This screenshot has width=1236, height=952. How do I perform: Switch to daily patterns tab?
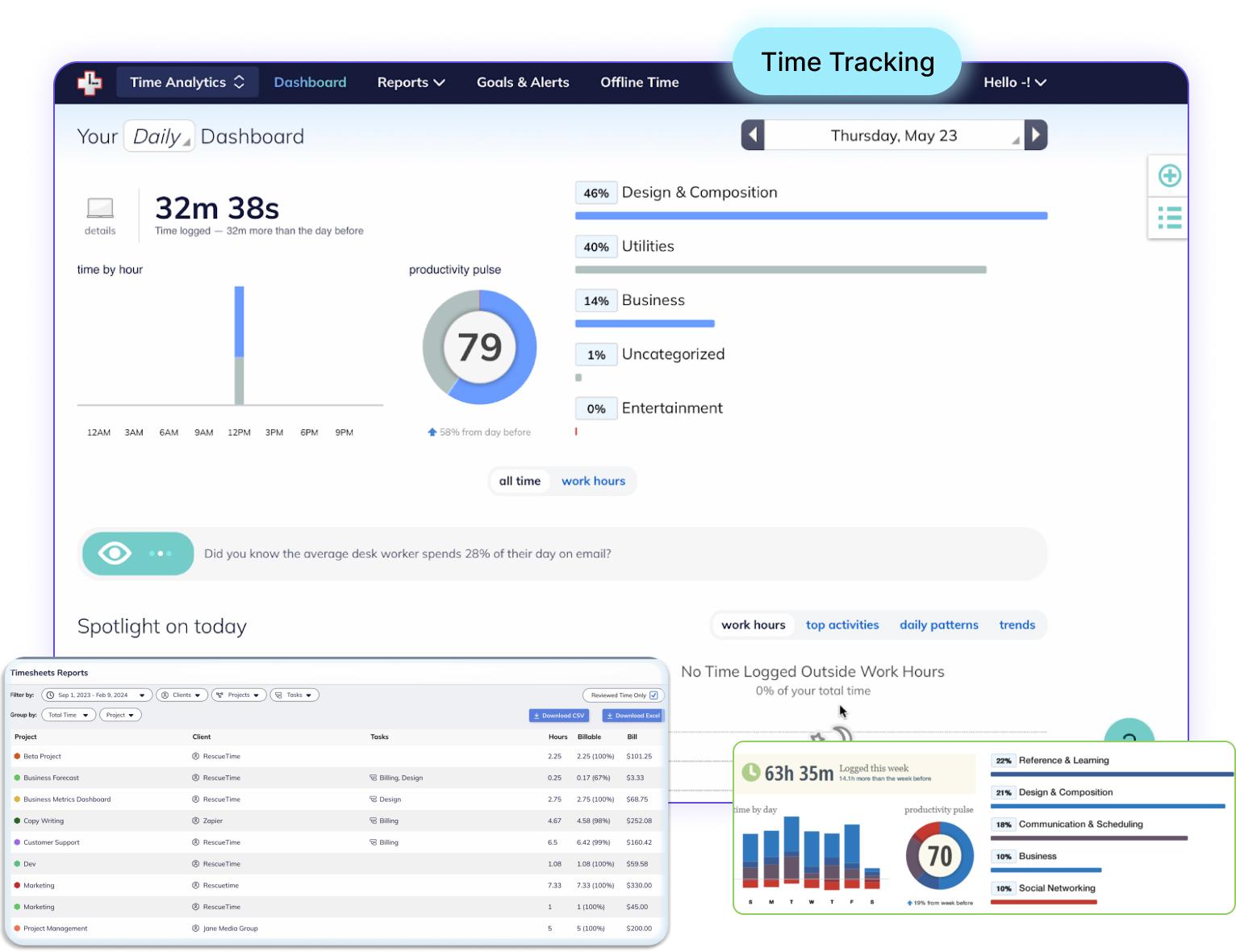938,624
